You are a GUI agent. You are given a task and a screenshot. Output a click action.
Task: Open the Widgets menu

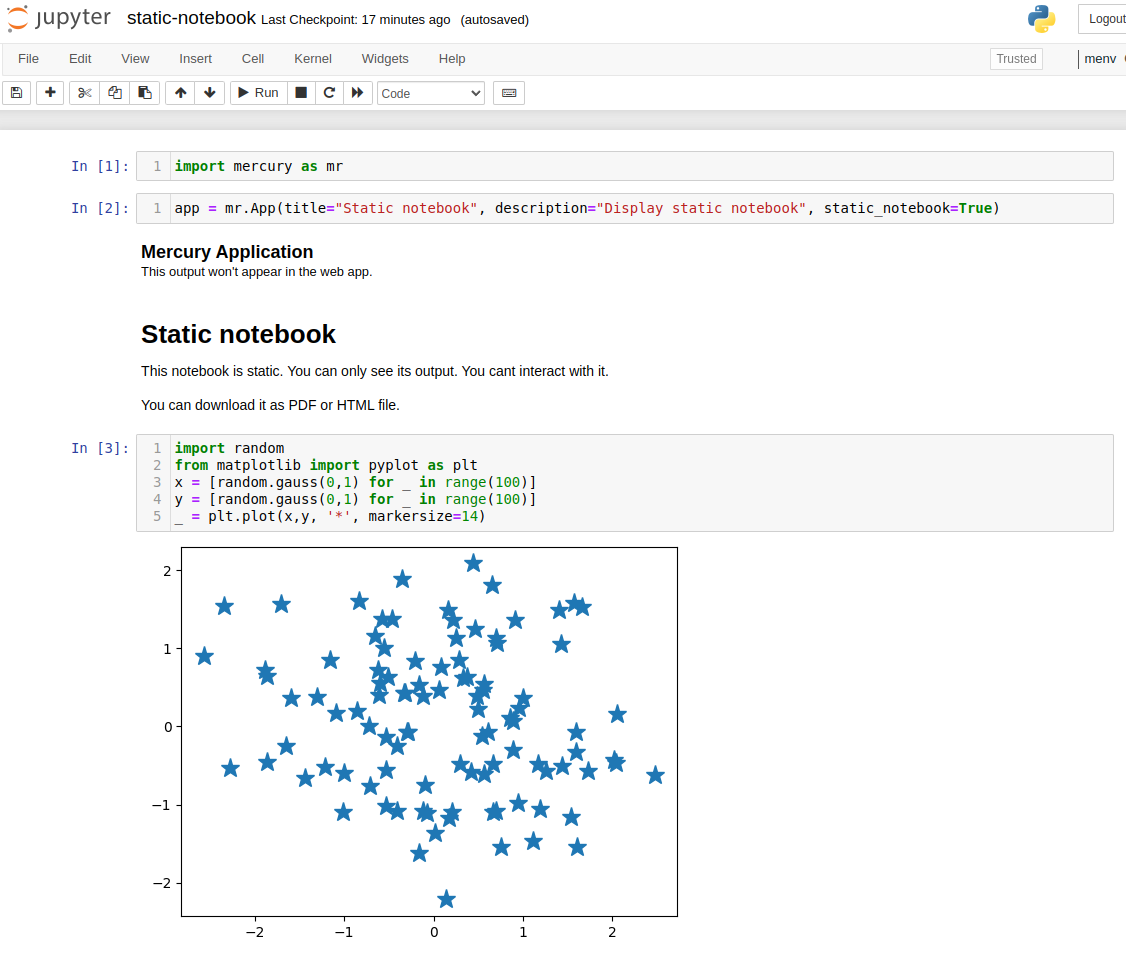(x=384, y=58)
